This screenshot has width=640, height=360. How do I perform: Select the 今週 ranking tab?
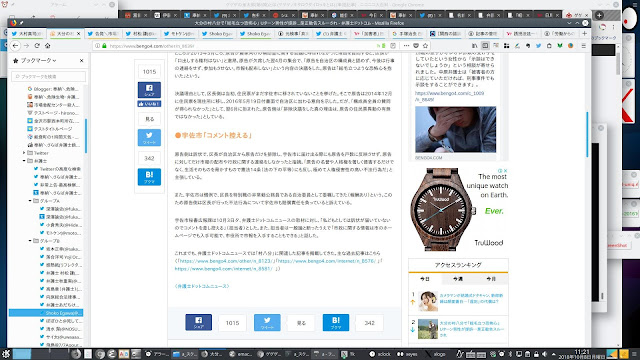pos(458,279)
